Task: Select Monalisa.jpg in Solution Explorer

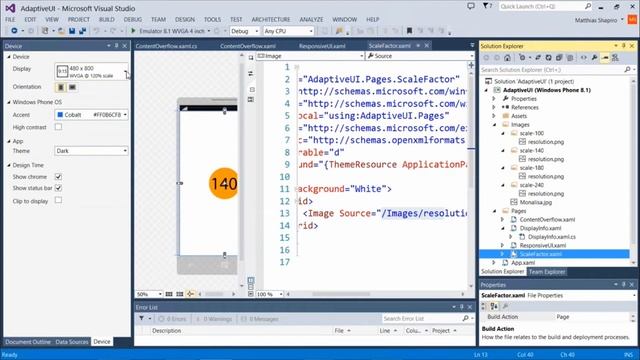Action: click(536, 202)
